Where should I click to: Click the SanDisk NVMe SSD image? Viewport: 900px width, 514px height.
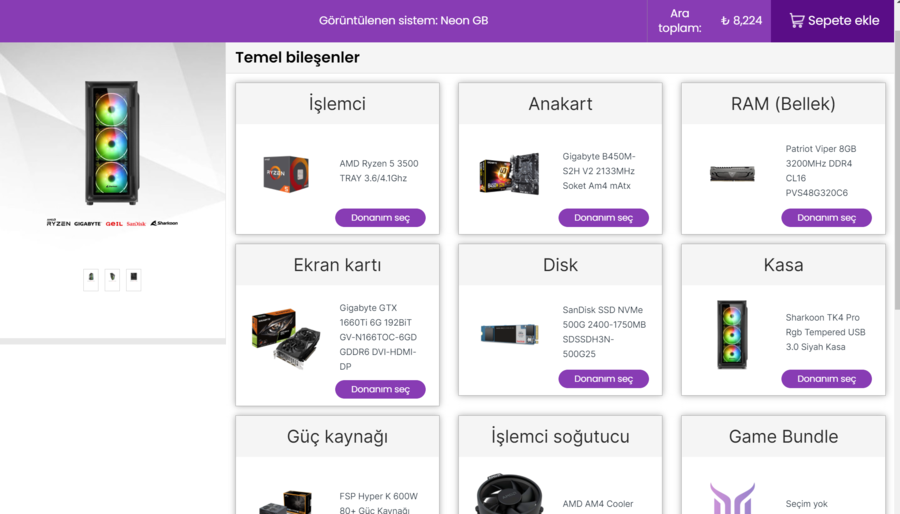[x=510, y=334]
